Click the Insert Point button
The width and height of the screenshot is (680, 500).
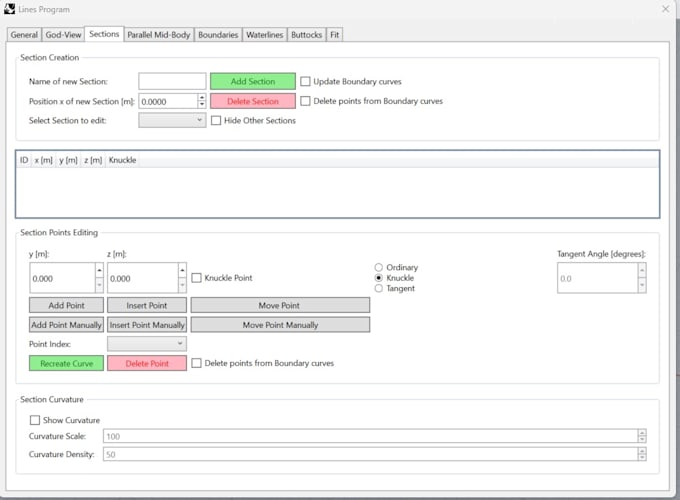coord(147,305)
